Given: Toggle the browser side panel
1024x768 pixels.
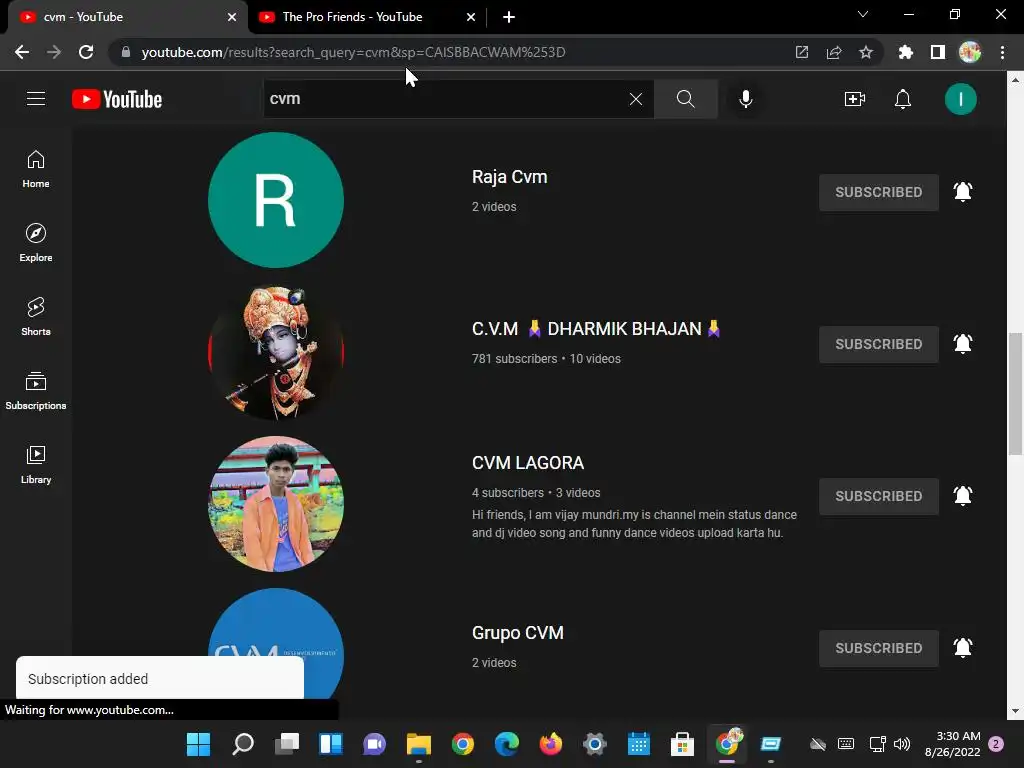Looking at the screenshot, I should 937,52.
